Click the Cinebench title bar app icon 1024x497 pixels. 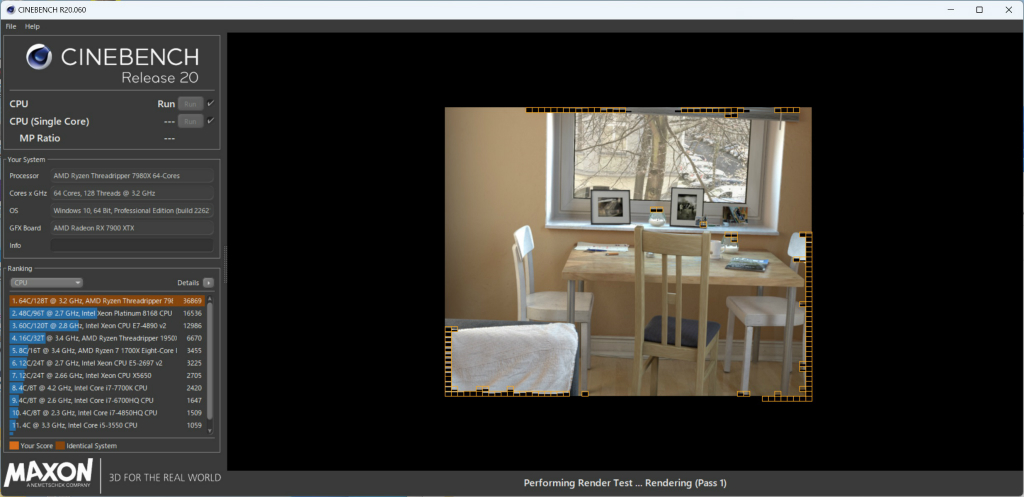click(10, 10)
